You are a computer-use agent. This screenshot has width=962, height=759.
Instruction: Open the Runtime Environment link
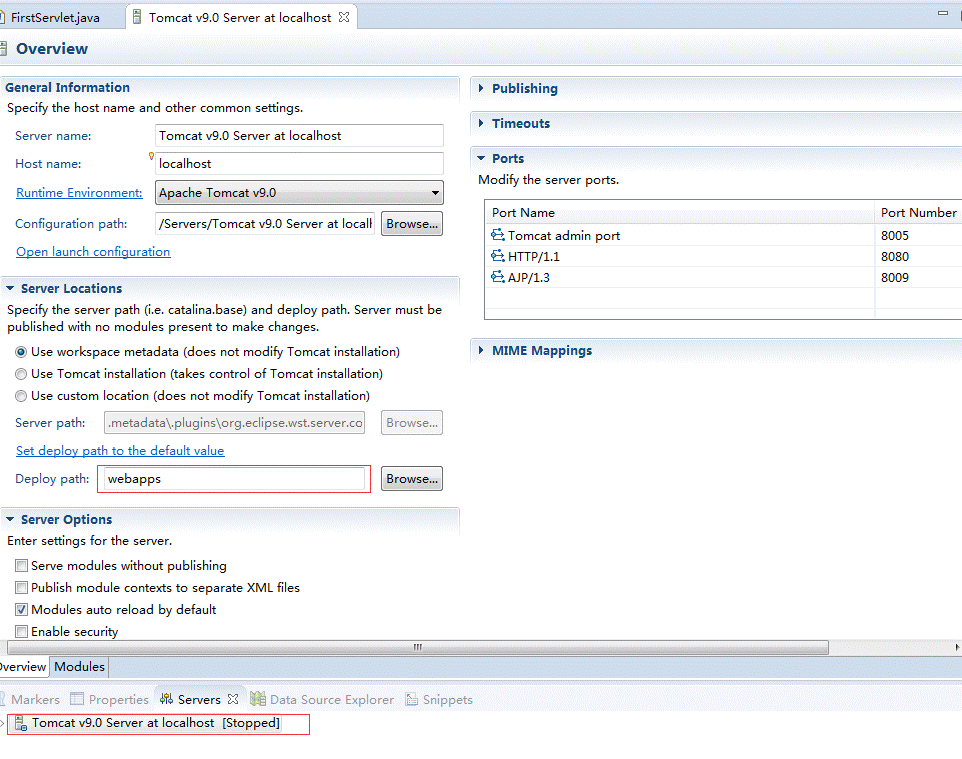coord(79,193)
